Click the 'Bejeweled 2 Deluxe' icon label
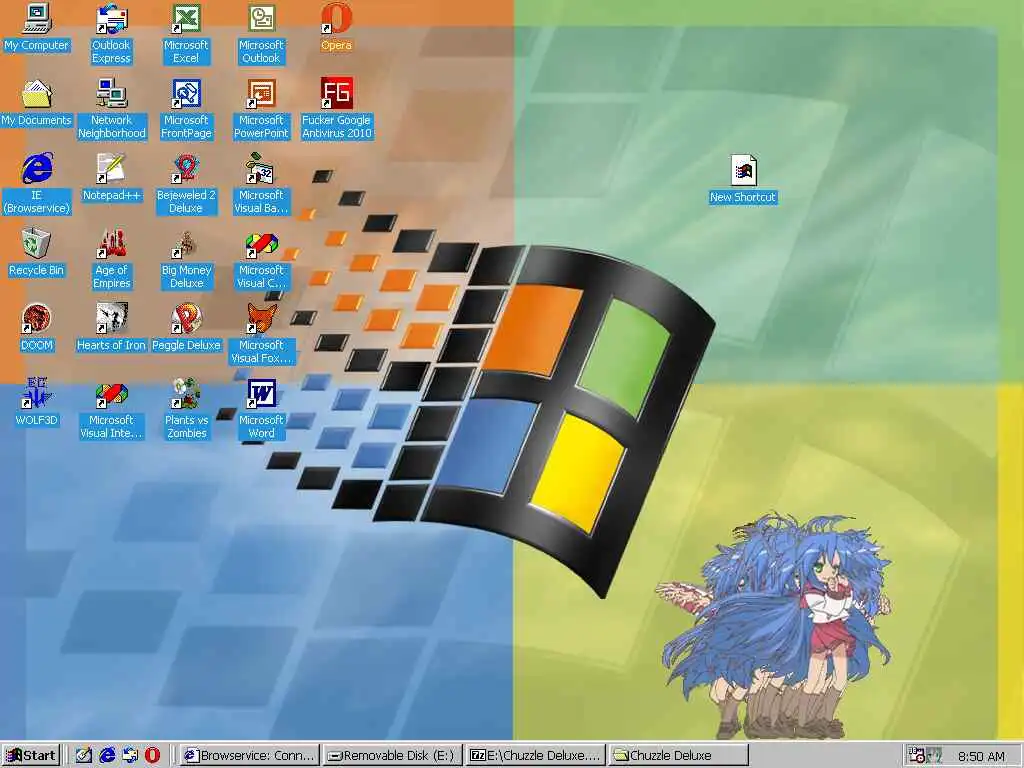This screenshot has width=1024, height=768. click(x=186, y=202)
